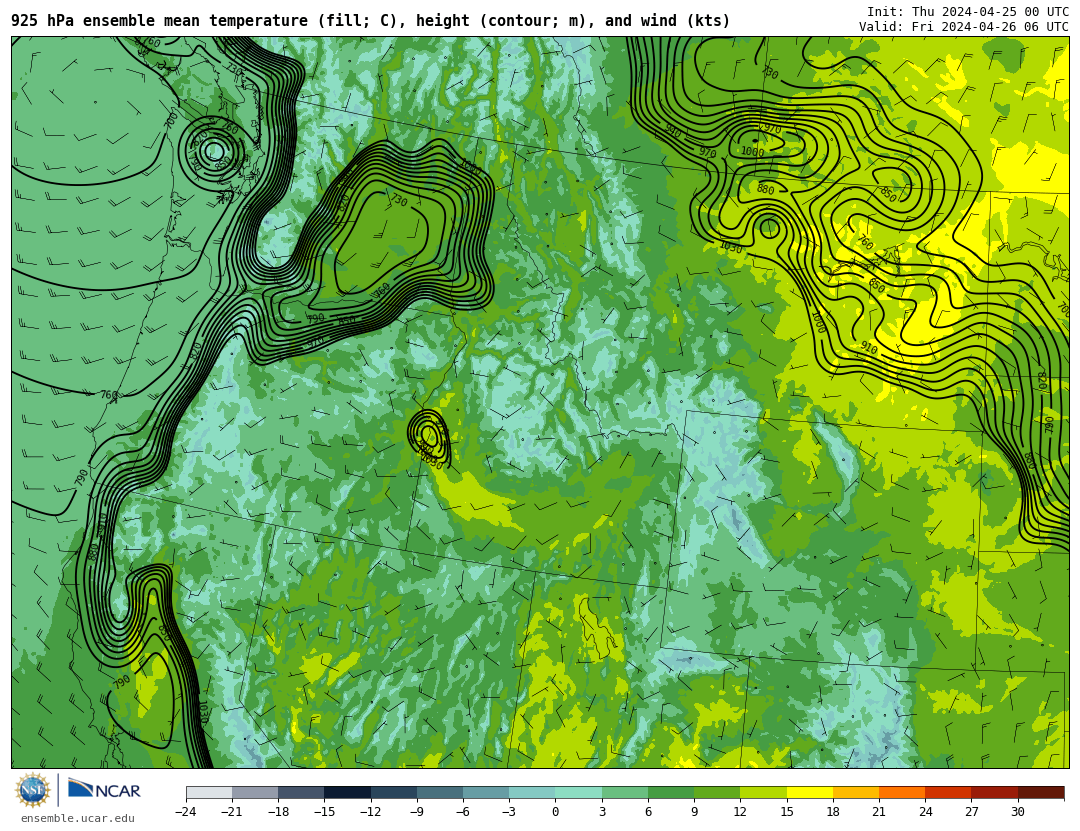Image resolution: width=1080 pixels, height=831 pixels.
Task: Pick the orange 21 to 24 colorbar segment
Action: (902, 792)
